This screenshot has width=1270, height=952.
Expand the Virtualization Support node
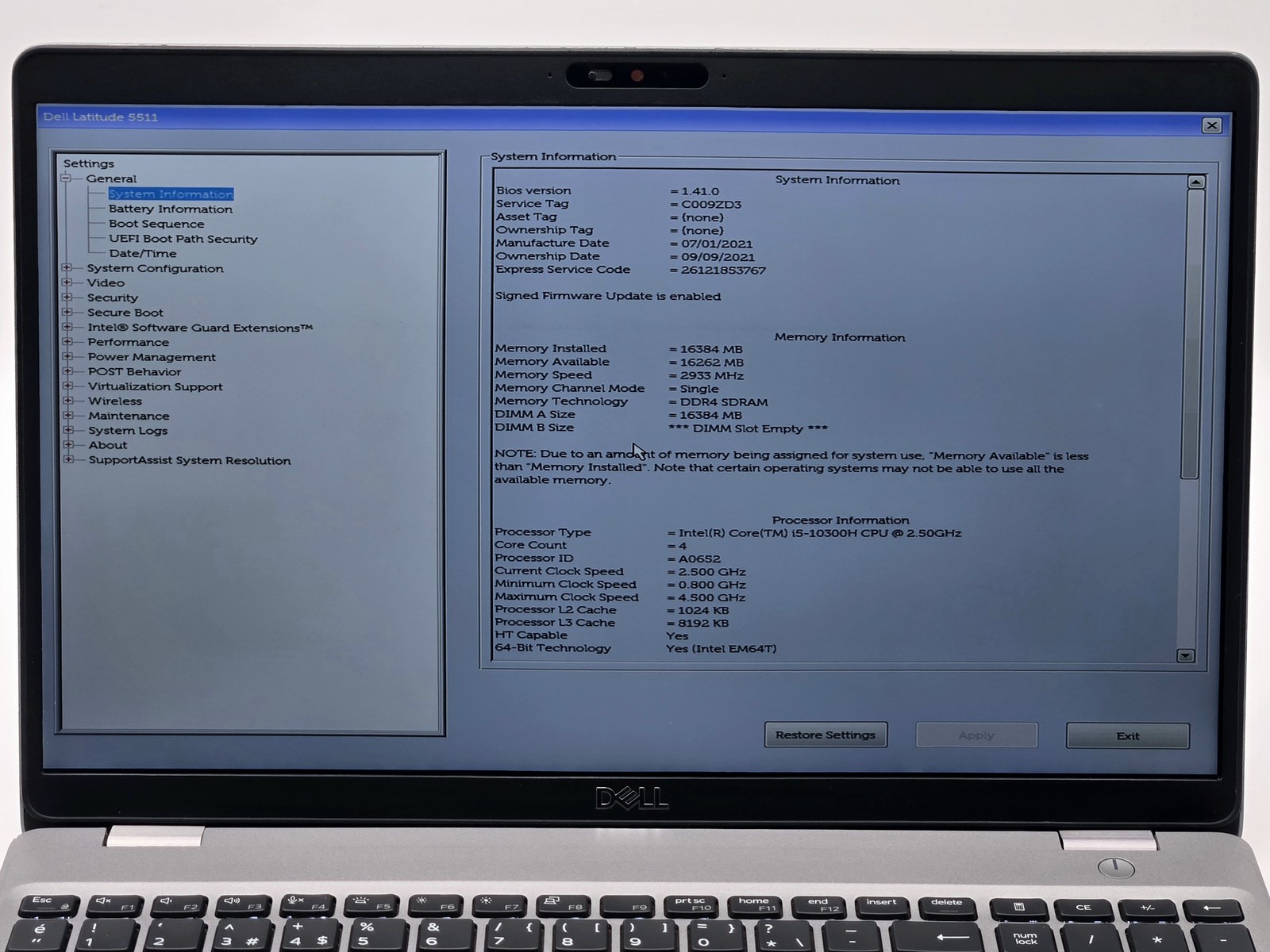click(68, 386)
